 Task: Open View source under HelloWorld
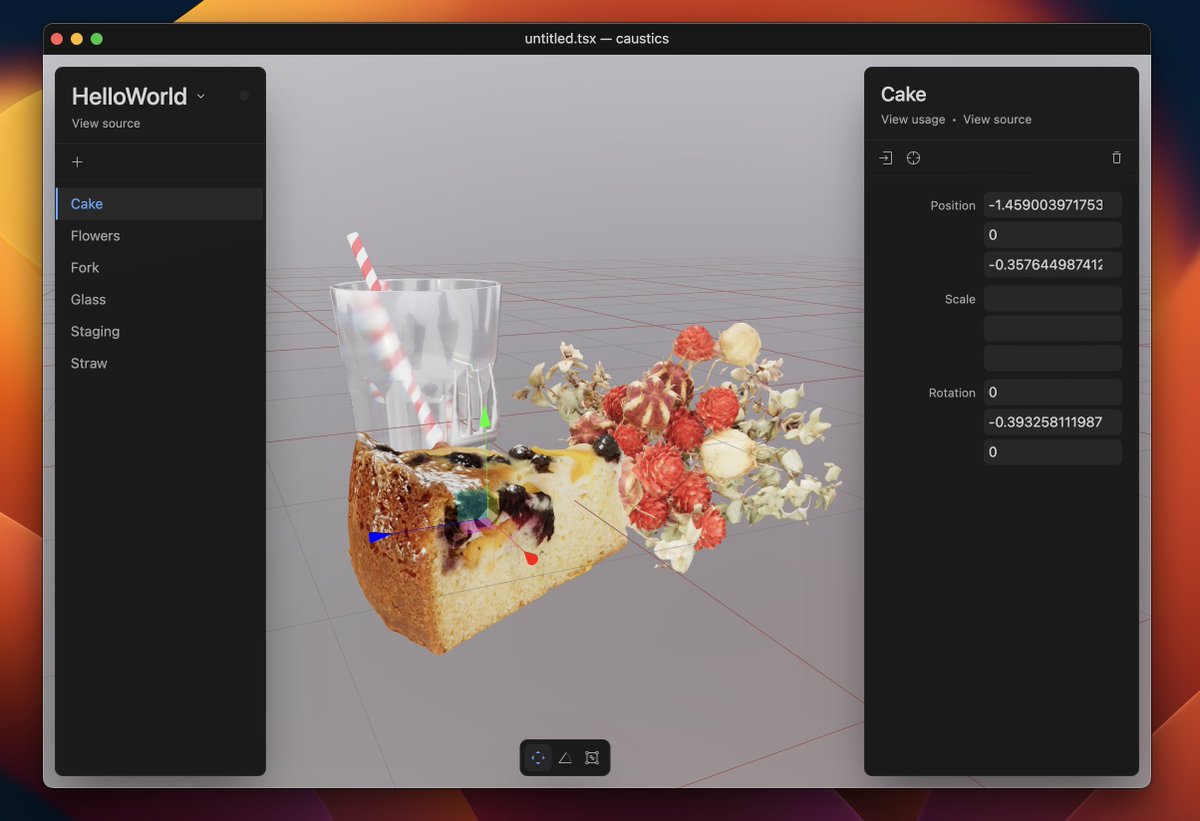106,123
